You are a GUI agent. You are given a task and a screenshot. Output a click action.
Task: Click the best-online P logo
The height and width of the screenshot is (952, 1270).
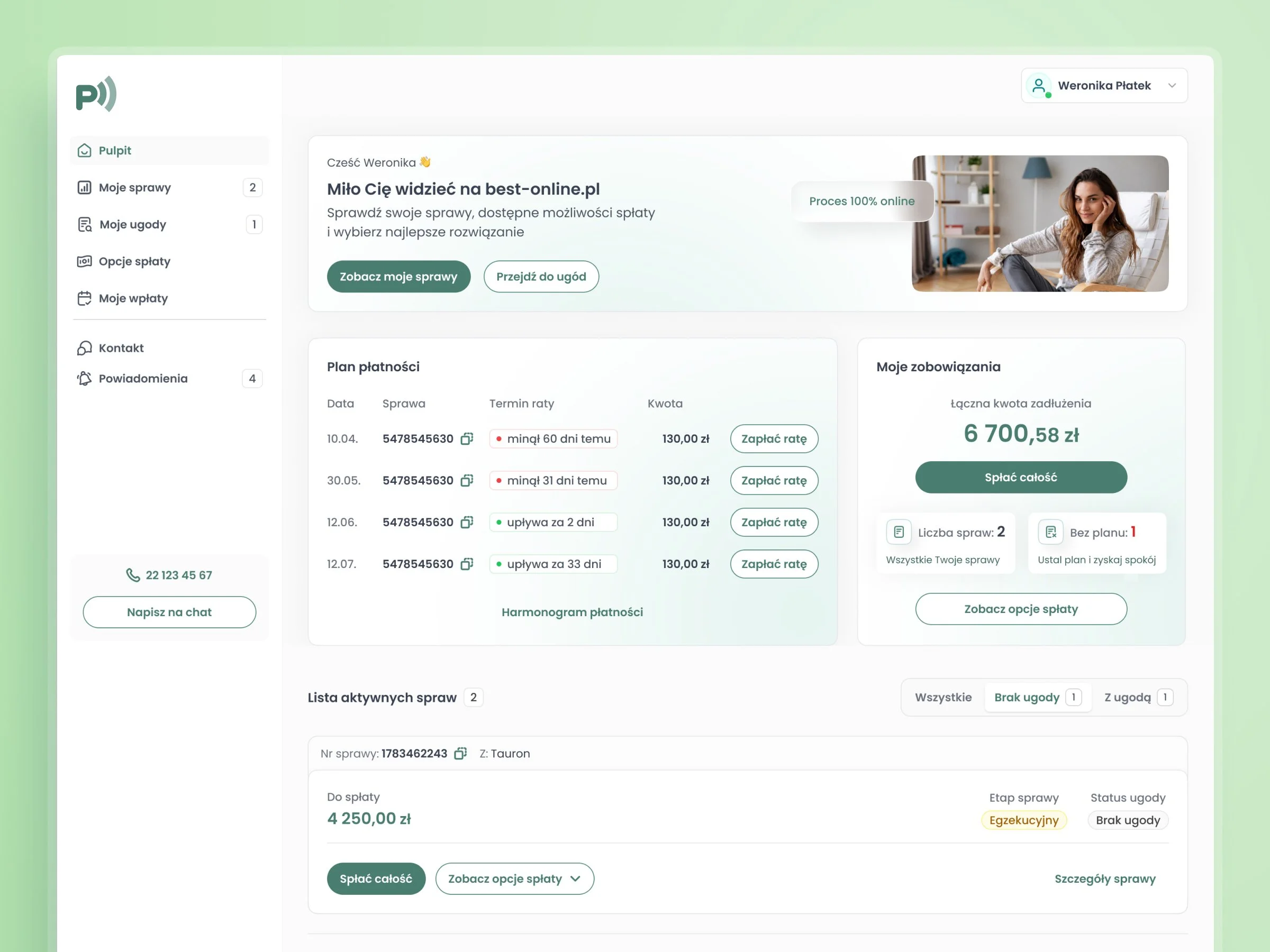96,94
